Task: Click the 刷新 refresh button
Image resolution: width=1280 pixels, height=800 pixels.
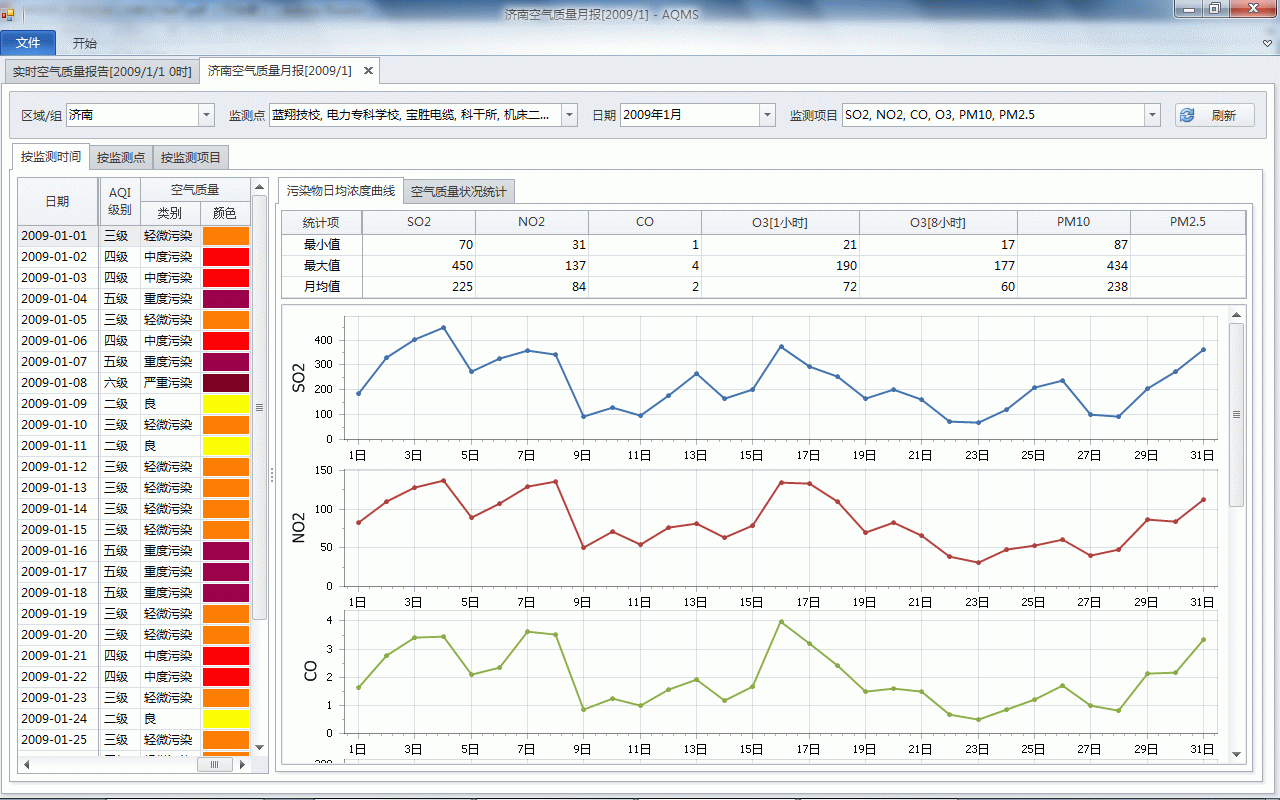Action: point(1215,115)
